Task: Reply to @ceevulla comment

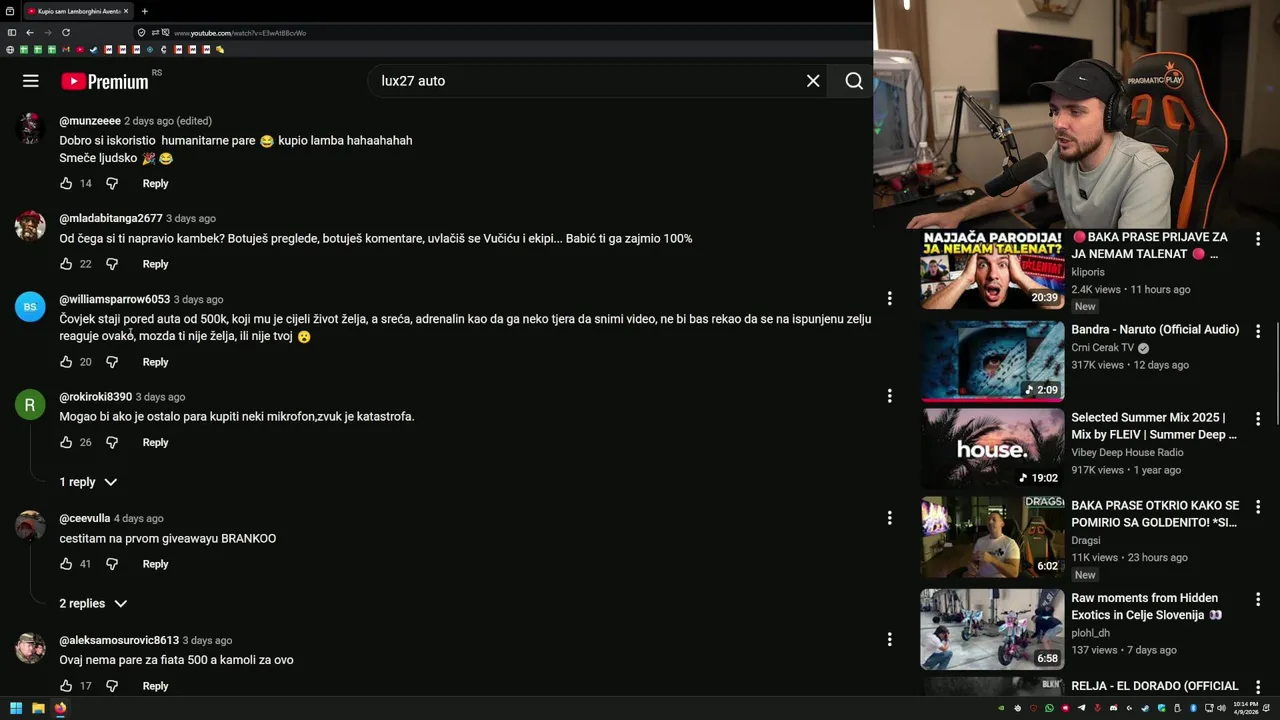Action: pos(155,564)
